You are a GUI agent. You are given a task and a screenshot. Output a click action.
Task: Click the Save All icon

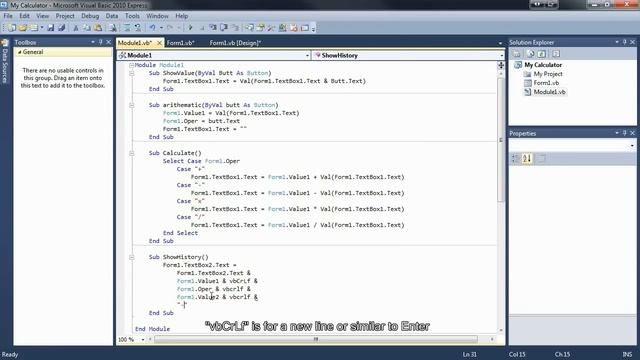click(x=62, y=28)
